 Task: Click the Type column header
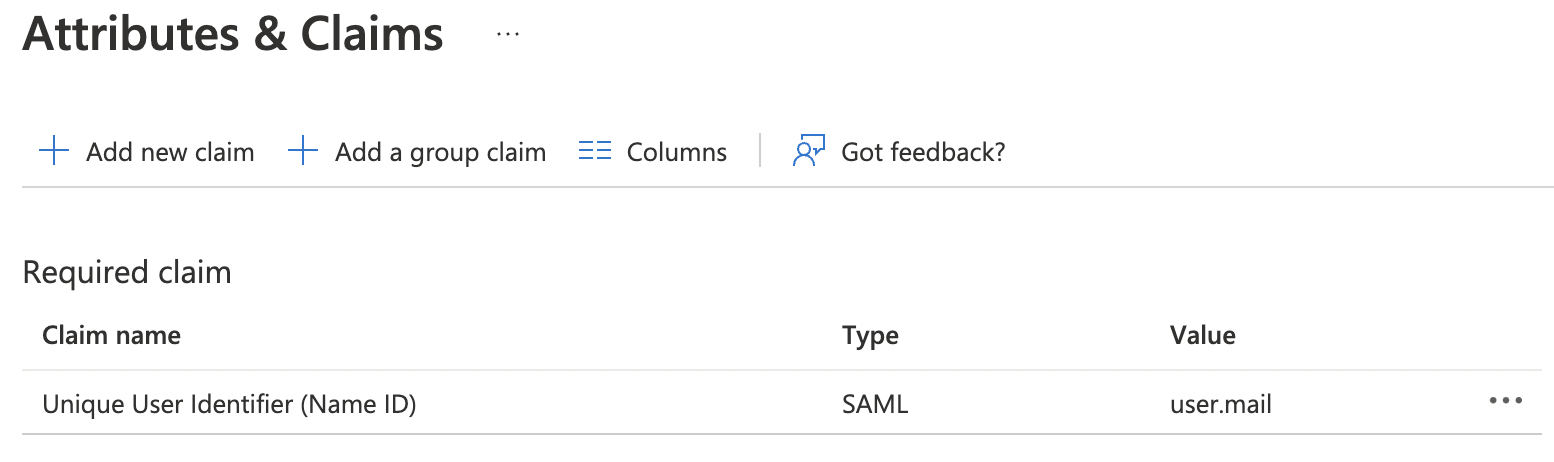tap(870, 335)
